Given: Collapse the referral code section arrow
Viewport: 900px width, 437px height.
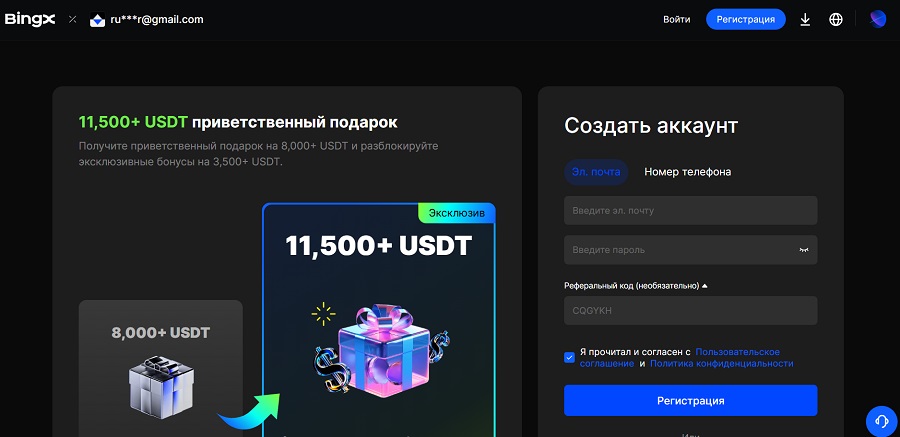Looking at the screenshot, I should coord(705,285).
